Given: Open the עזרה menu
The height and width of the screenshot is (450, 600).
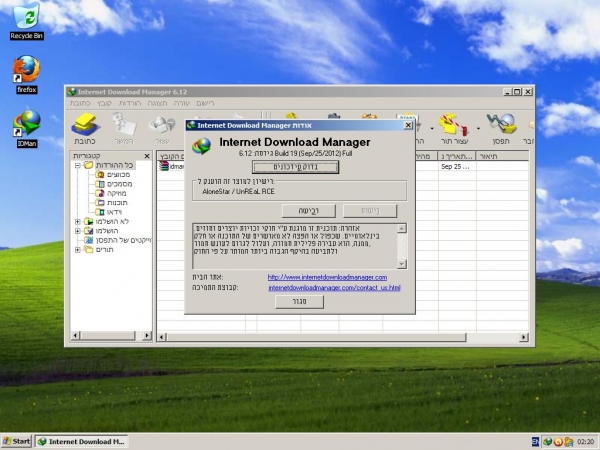Looking at the screenshot, I should 182,103.
